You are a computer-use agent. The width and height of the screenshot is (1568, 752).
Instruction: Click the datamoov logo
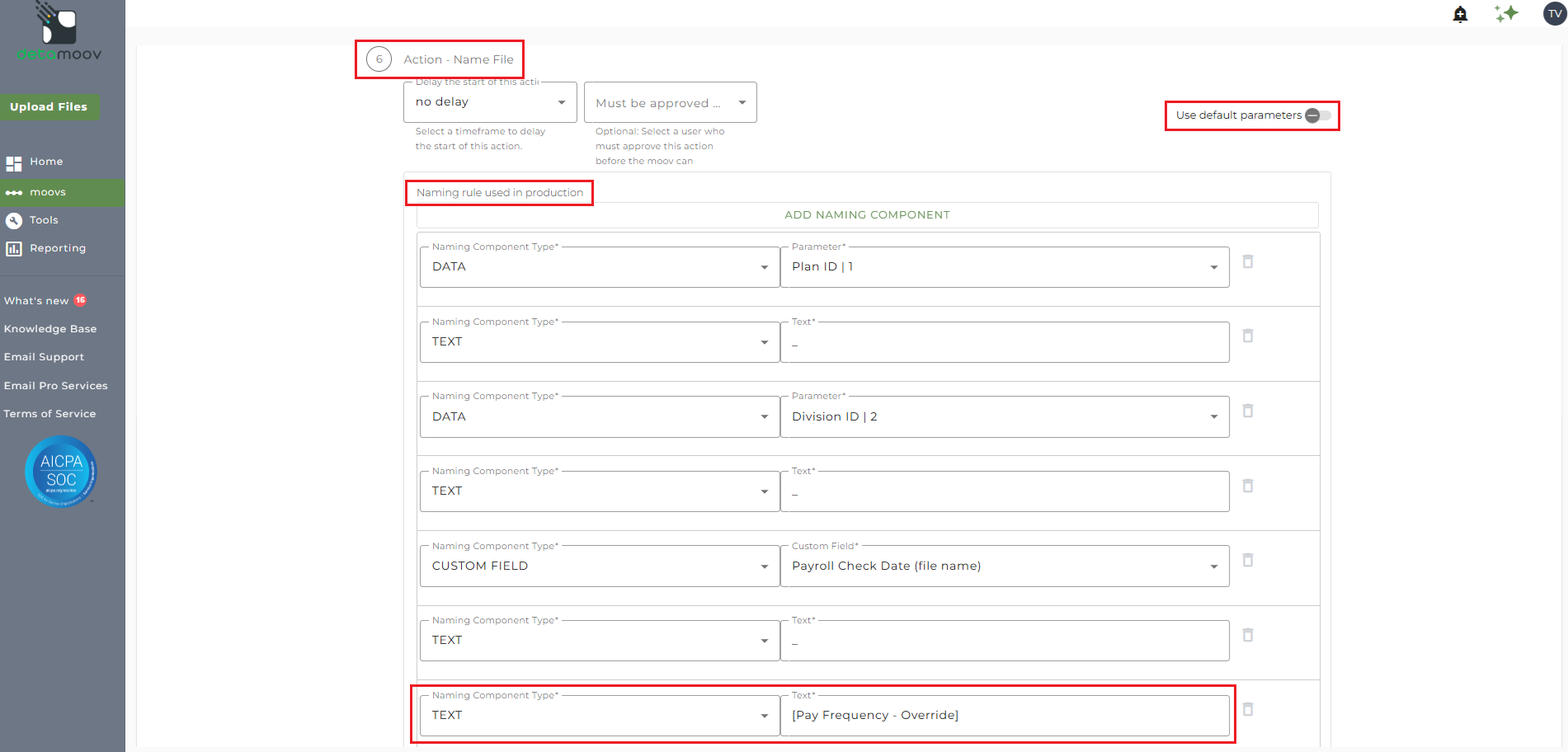(59, 33)
